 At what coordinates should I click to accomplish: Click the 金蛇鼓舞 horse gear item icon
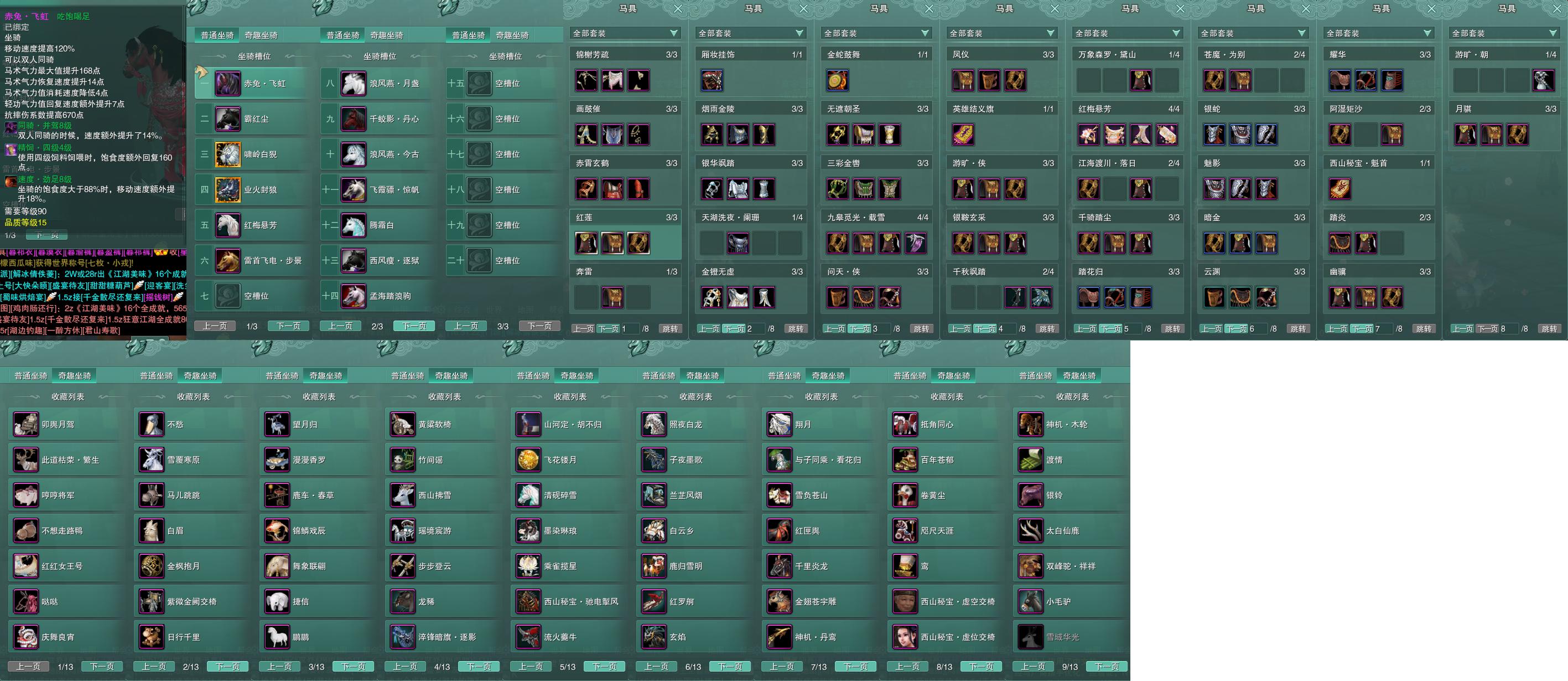838,80
